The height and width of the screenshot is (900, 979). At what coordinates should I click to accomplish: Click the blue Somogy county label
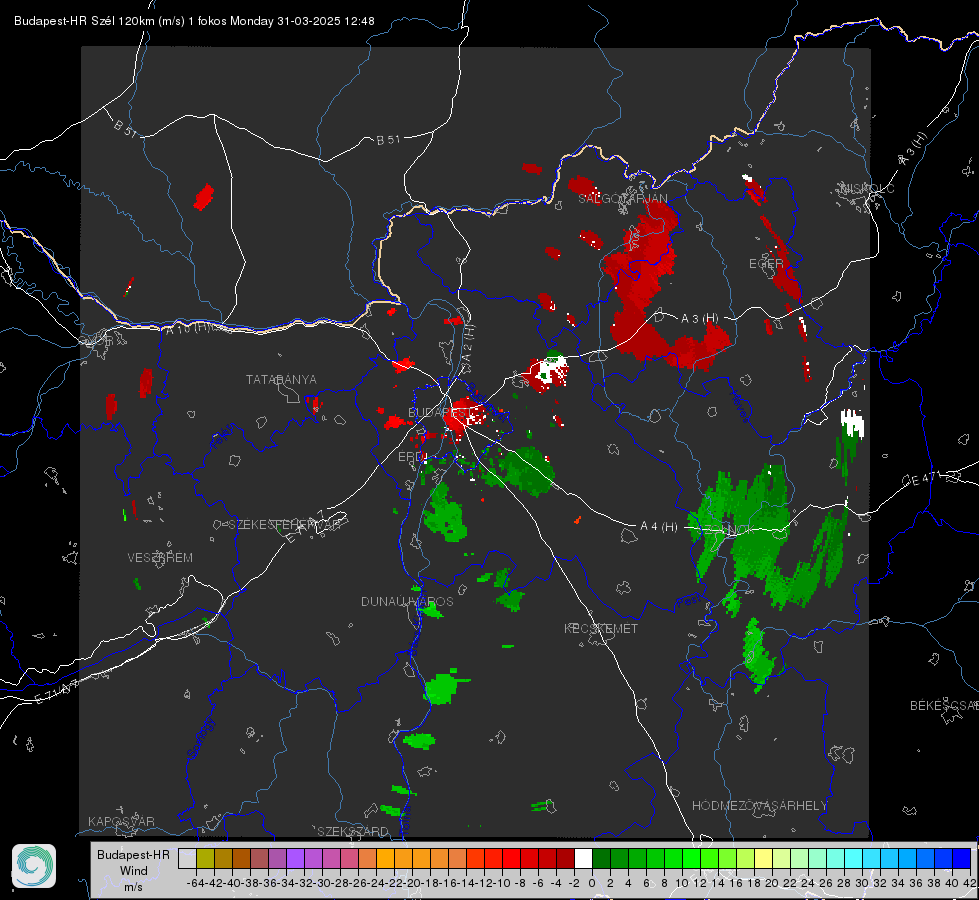200,738
